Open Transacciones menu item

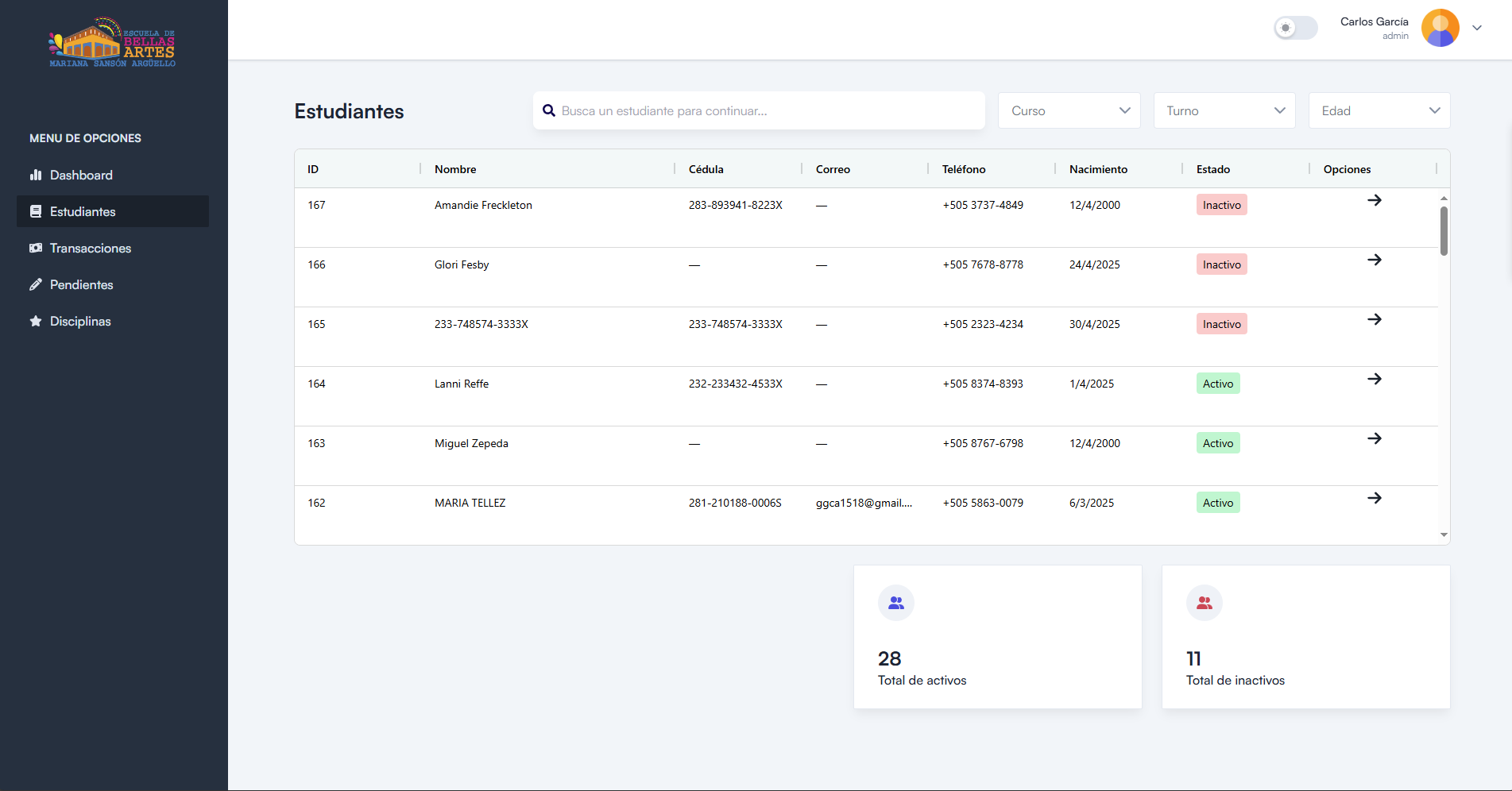click(91, 248)
